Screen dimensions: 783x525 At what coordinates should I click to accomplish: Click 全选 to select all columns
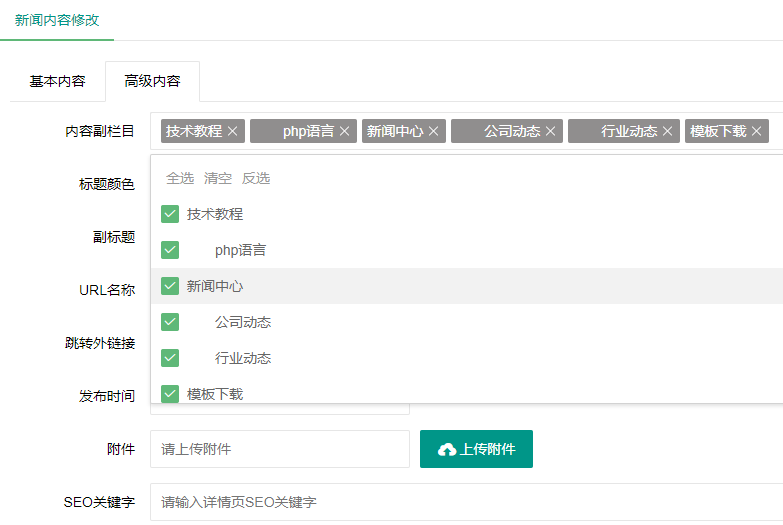pyautogui.click(x=180, y=178)
